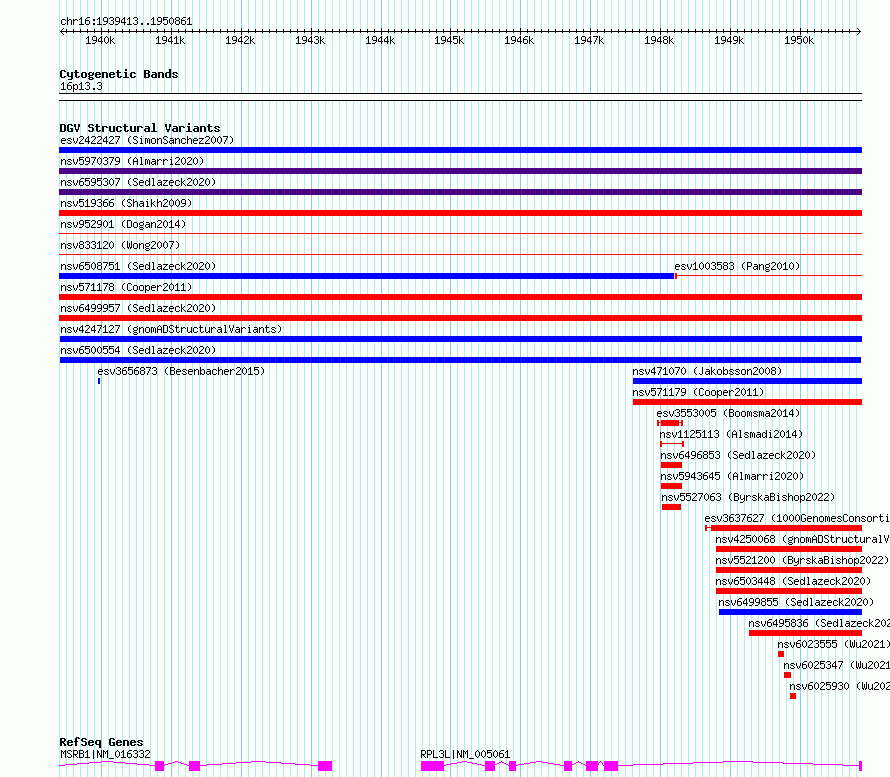
Task: Open nsv1125113 (Alsmadi2014) variant label
Action: point(731,434)
